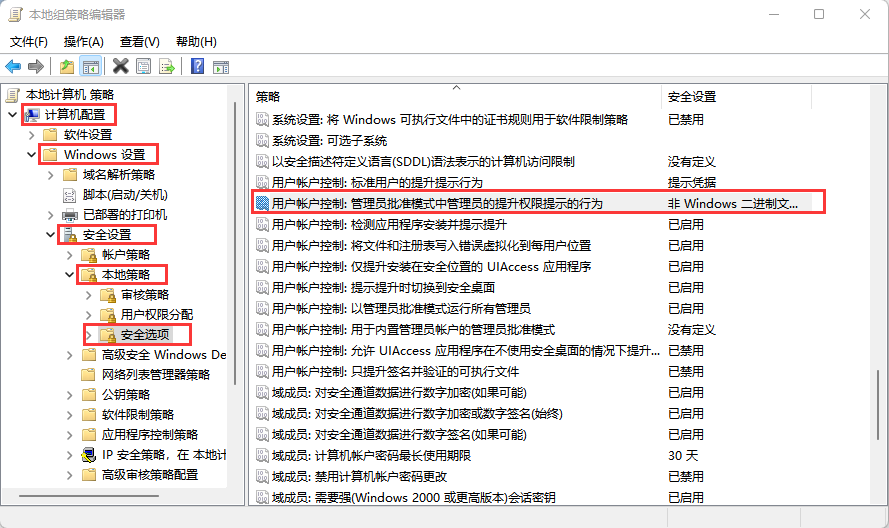889x528 pixels.
Task: Expand the 高级审核策略配置 node
Action: point(70,475)
